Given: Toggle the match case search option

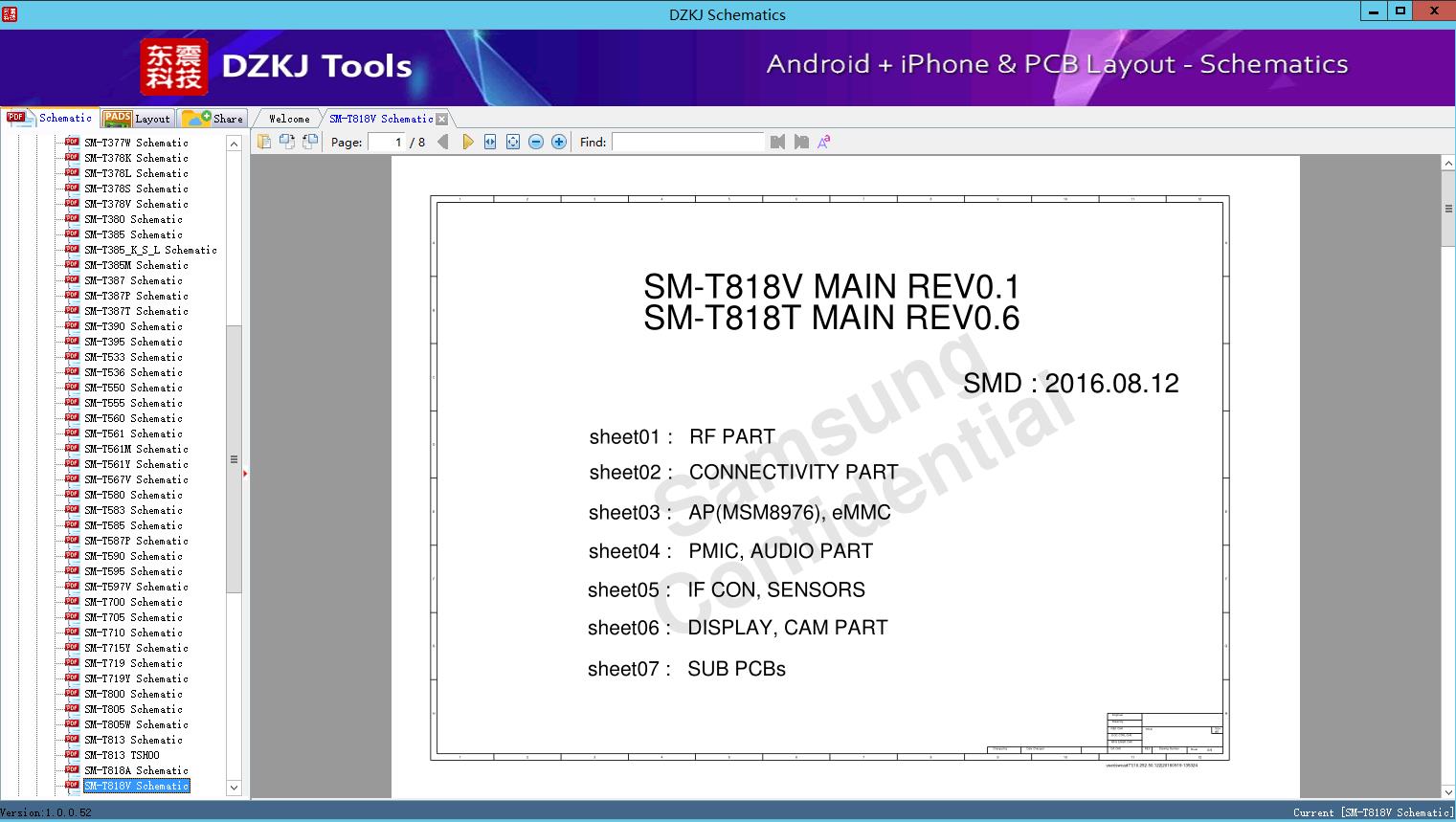Looking at the screenshot, I should point(824,142).
